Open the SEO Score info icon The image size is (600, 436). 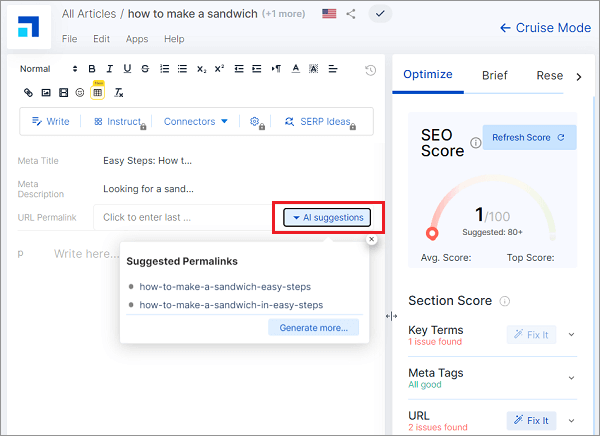pos(476,143)
